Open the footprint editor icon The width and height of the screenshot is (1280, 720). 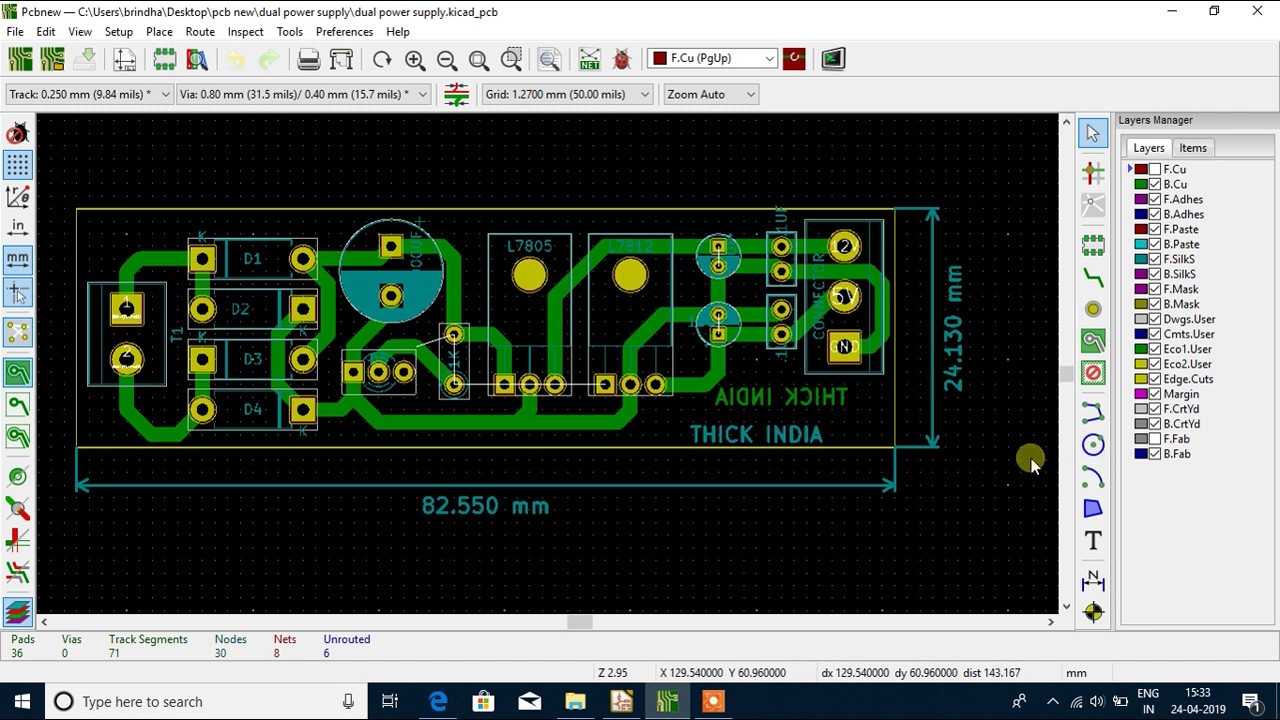pyautogui.click(x=165, y=59)
